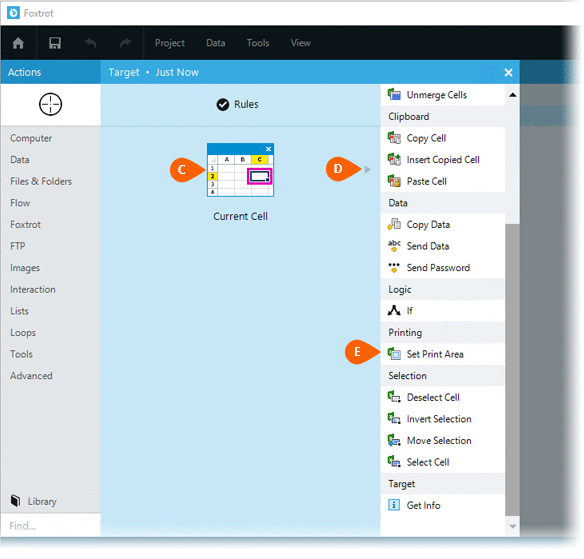Click the Selection section header
This screenshot has width=584, height=559.
(442, 375)
